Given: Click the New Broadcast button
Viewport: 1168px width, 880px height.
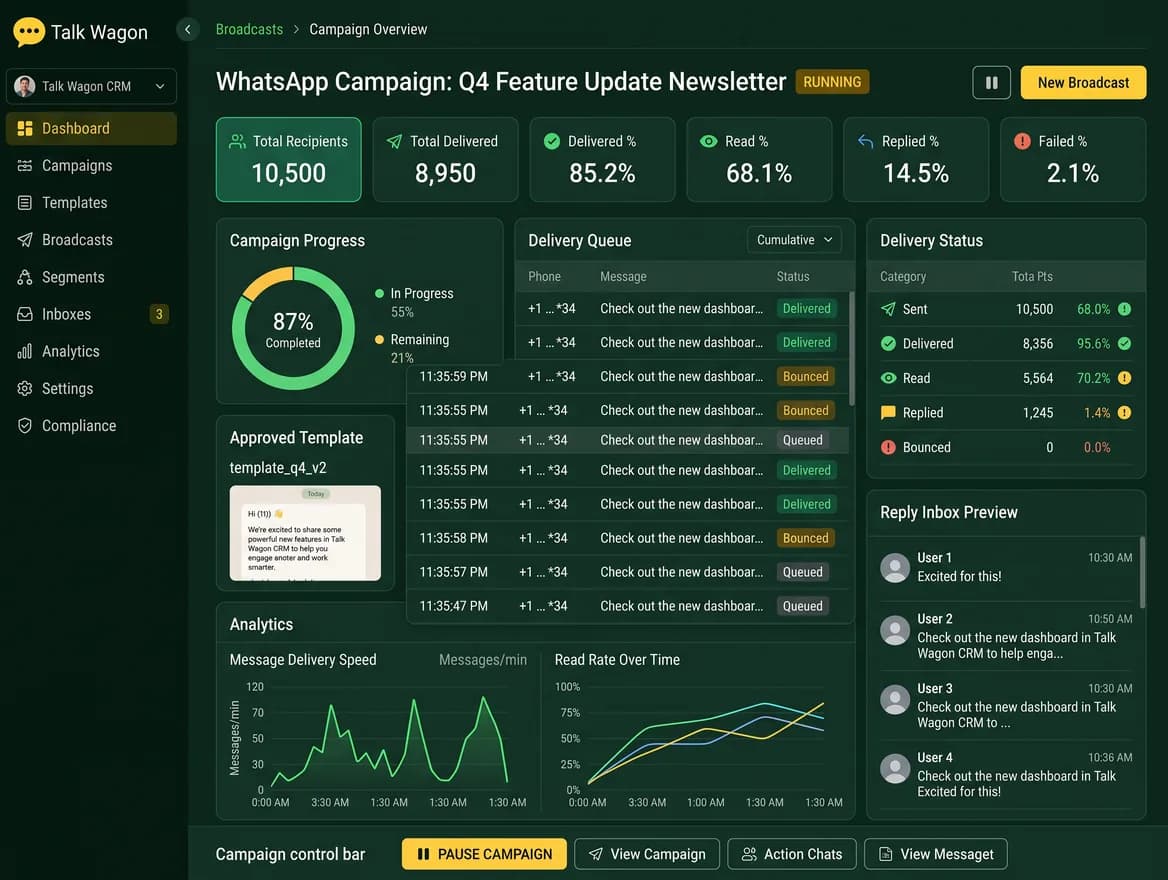Looking at the screenshot, I should pyautogui.click(x=1083, y=83).
